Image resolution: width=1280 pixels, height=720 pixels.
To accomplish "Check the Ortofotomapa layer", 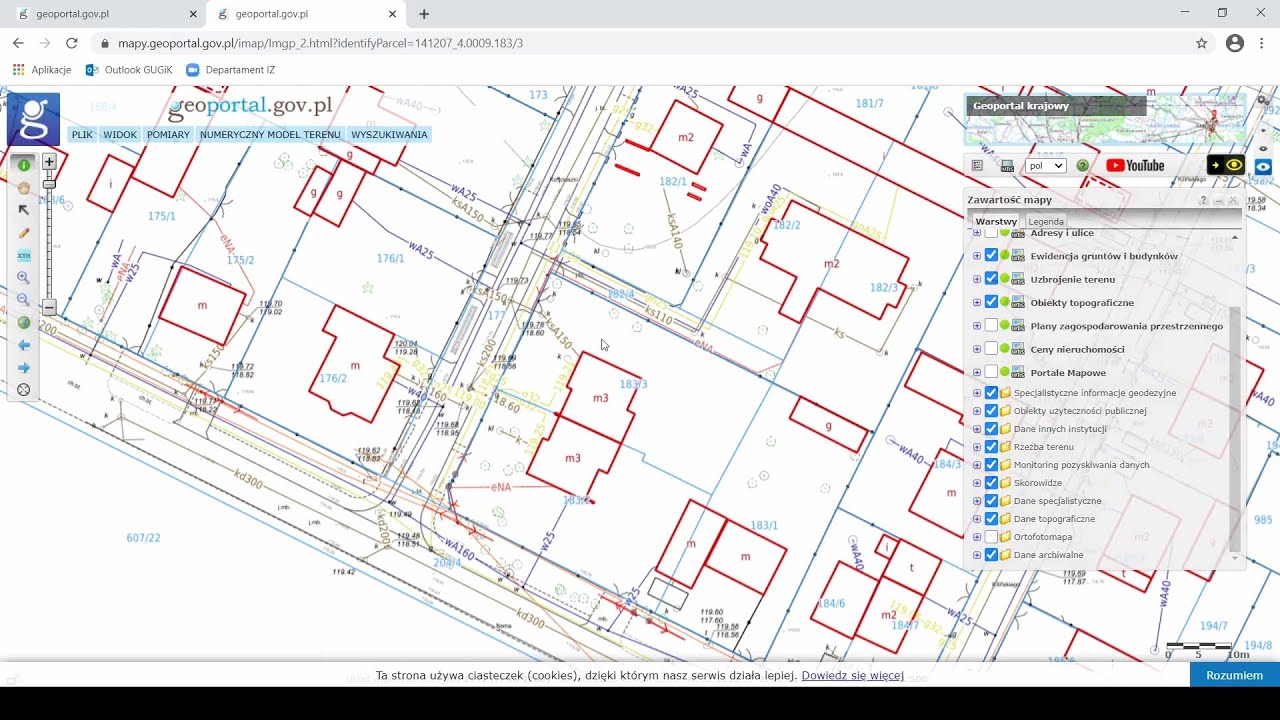I will (x=991, y=537).
